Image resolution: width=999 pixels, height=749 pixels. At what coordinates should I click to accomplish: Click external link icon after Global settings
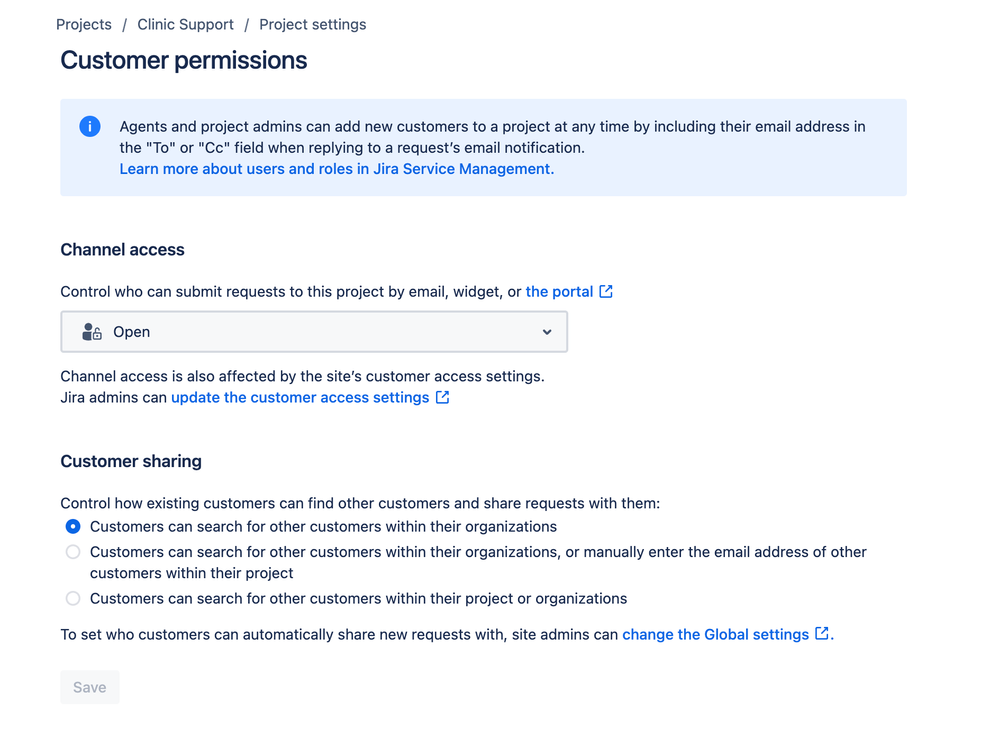(x=822, y=634)
